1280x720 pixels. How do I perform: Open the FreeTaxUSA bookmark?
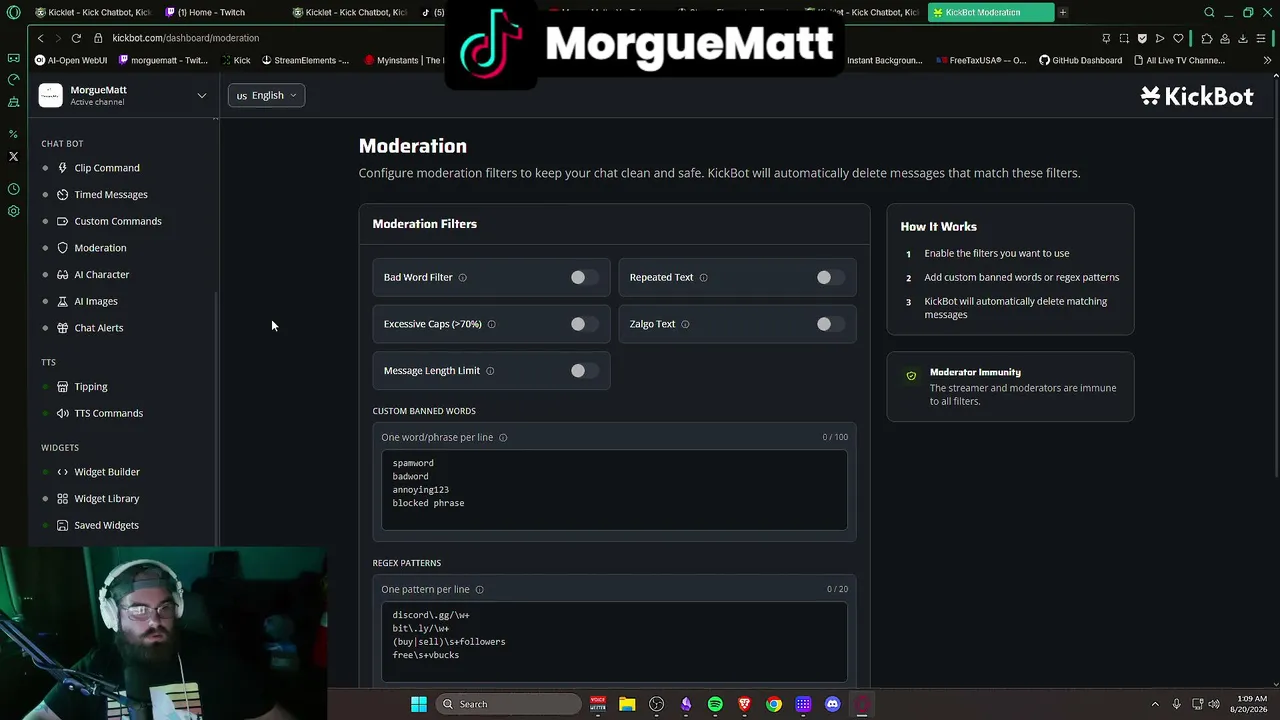tap(981, 60)
